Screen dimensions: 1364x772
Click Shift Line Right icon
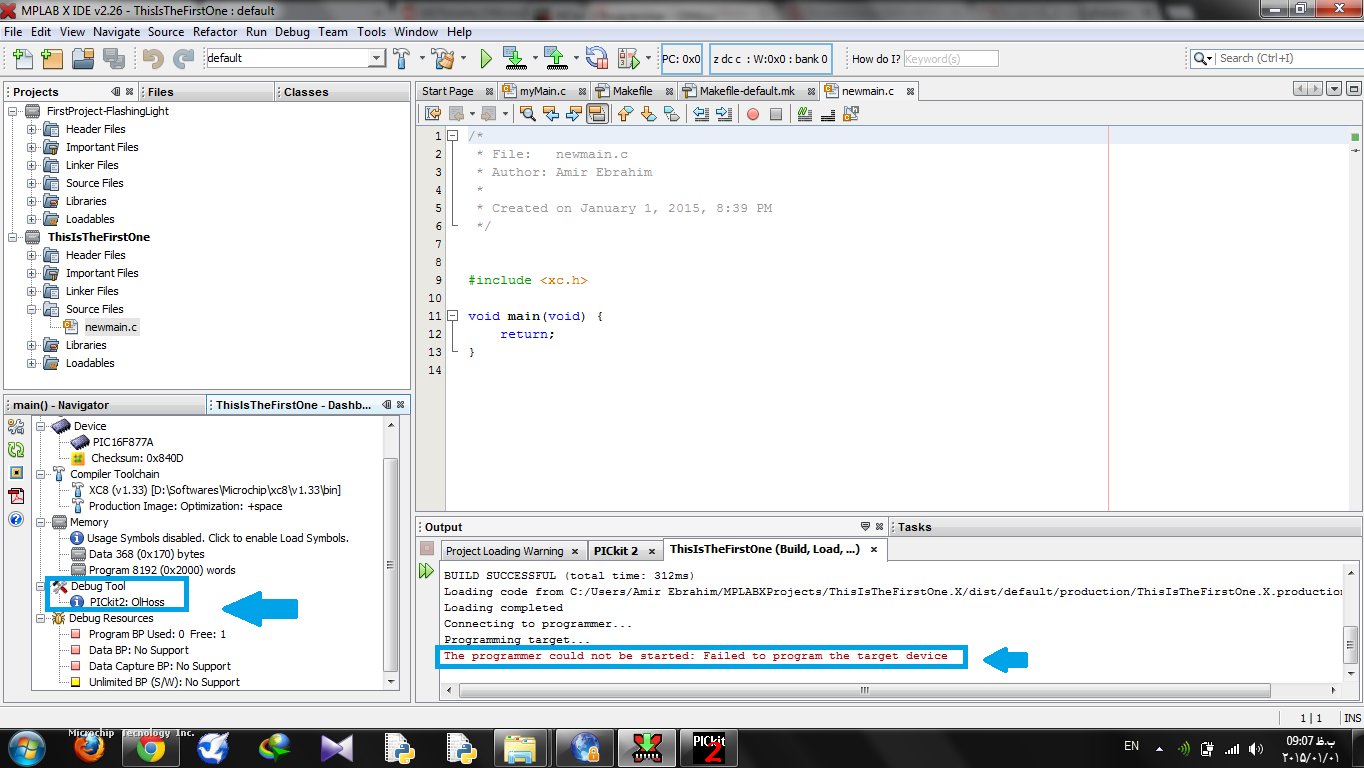723,114
